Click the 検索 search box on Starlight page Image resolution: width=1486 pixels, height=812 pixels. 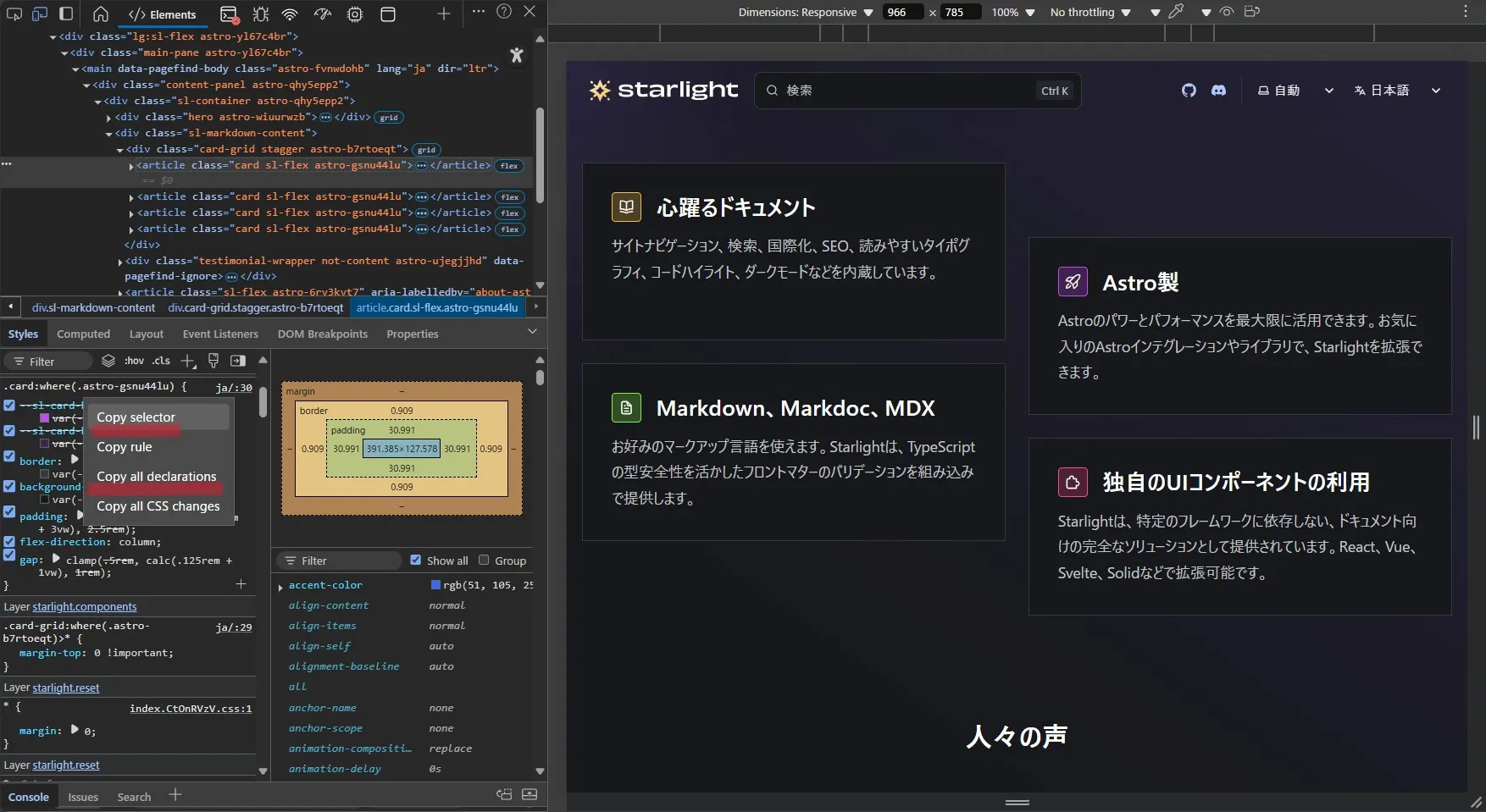pyautogui.click(x=918, y=91)
